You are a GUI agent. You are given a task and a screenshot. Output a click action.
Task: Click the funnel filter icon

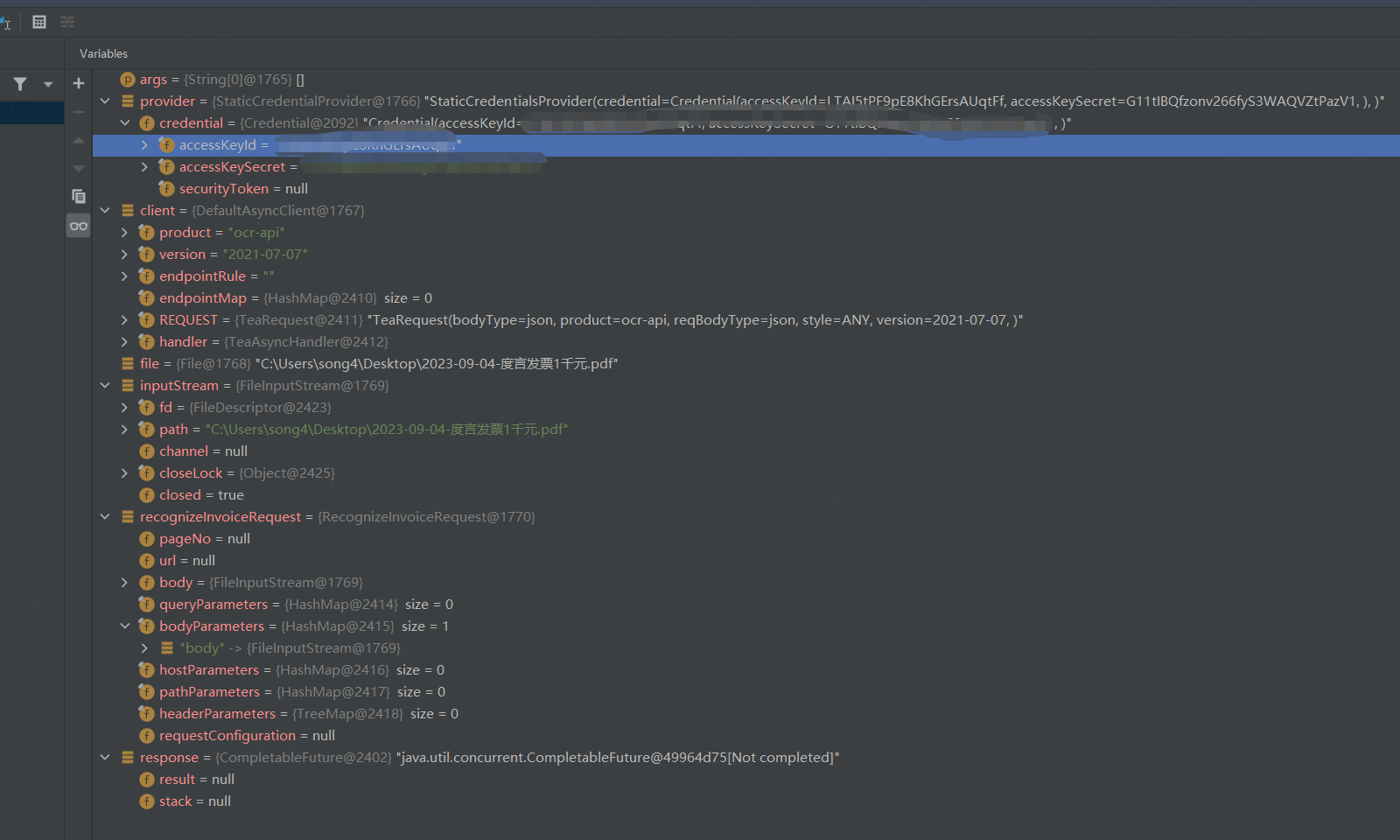tap(20, 84)
